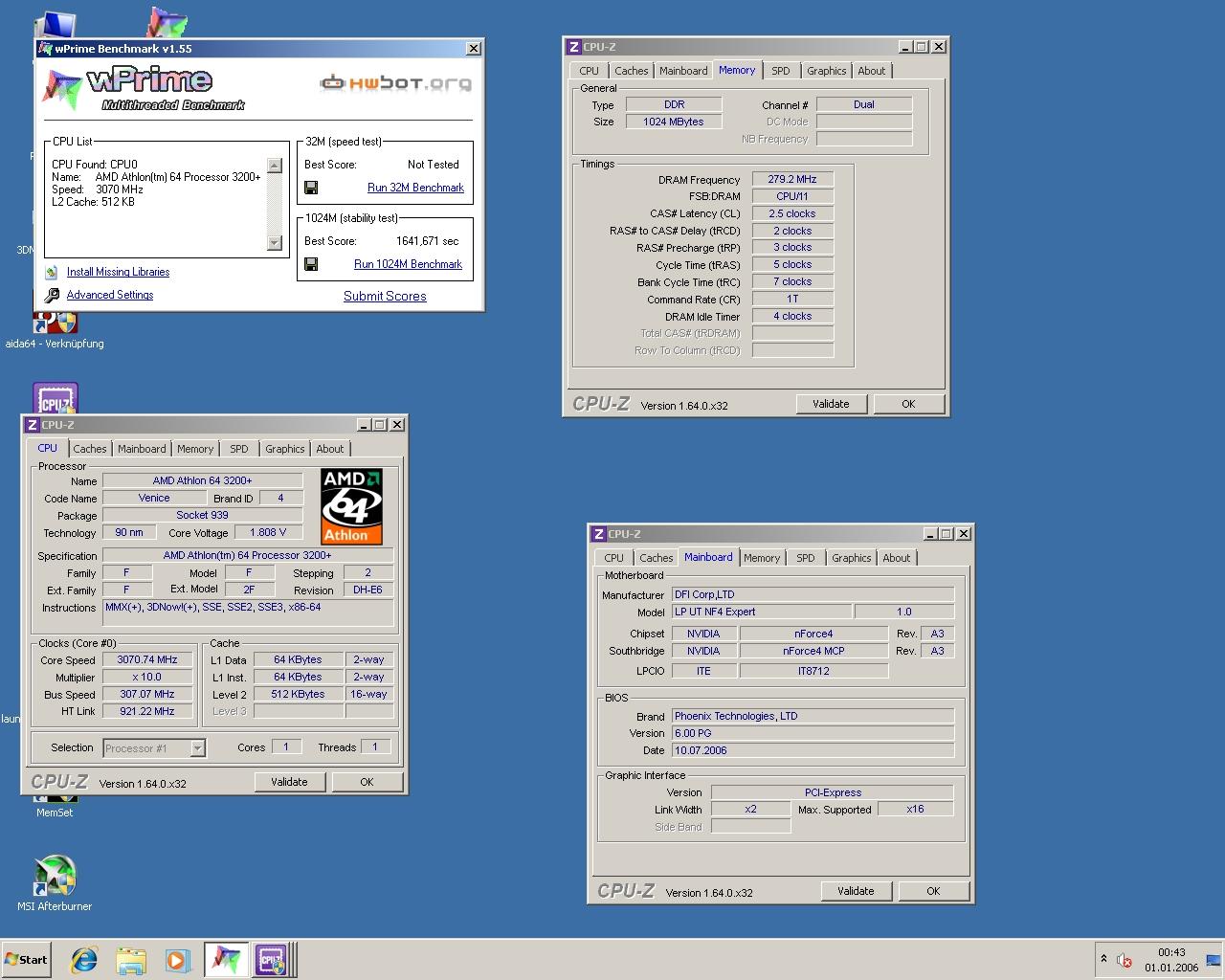Click the BIOS Brand field Phoenix Technologies, LTD
1225x980 pixels.
tap(813, 716)
